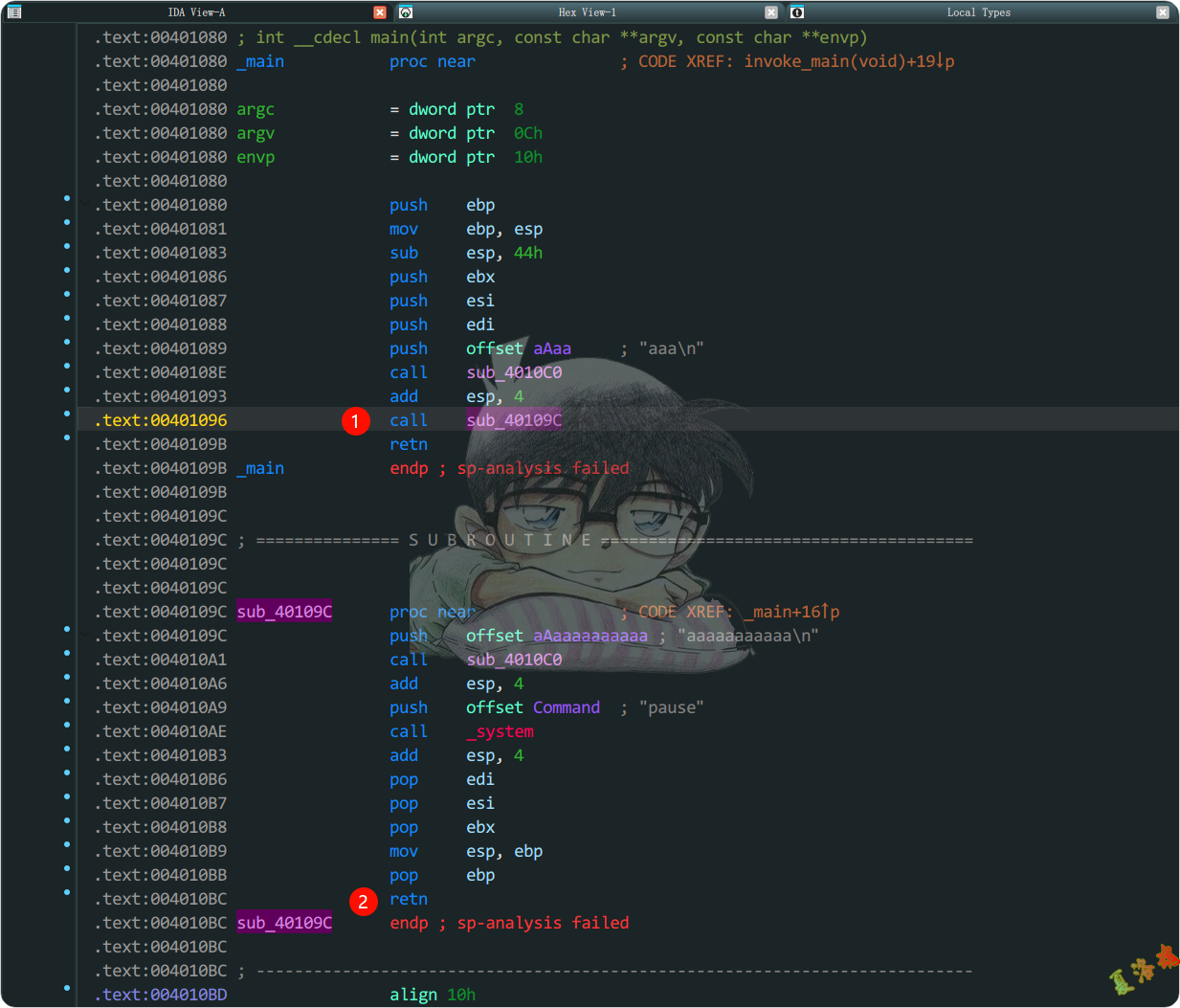Click the red marker numbered 1
The image size is (1180, 1008).
[356, 421]
